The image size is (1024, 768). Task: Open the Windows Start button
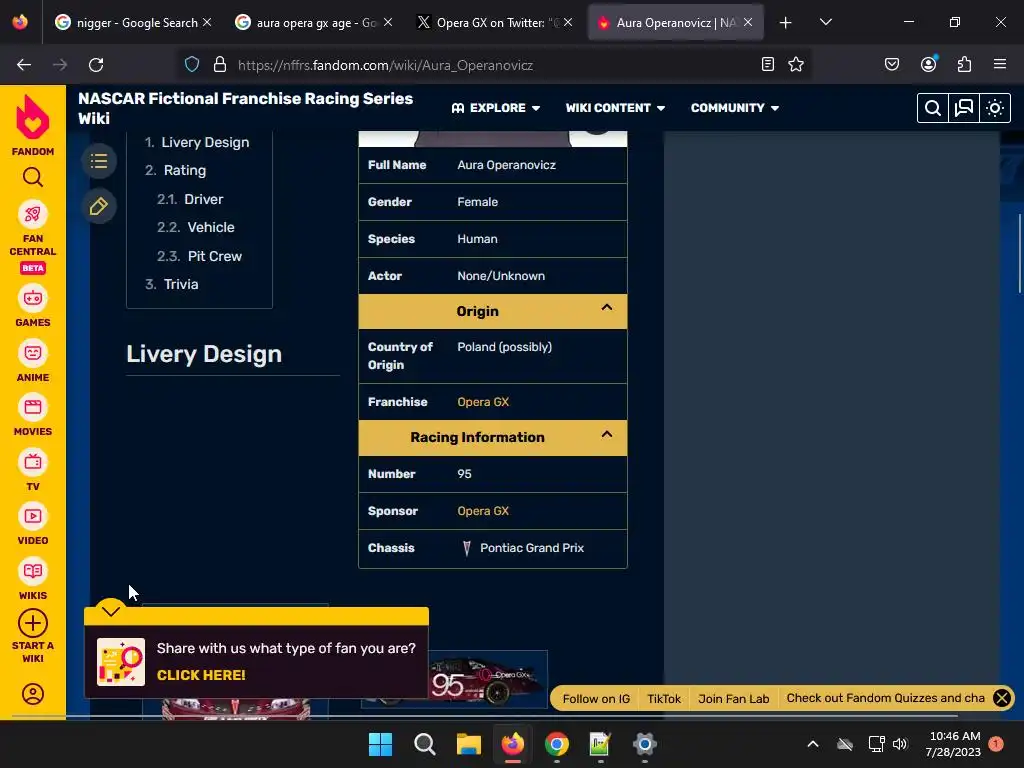(380, 744)
